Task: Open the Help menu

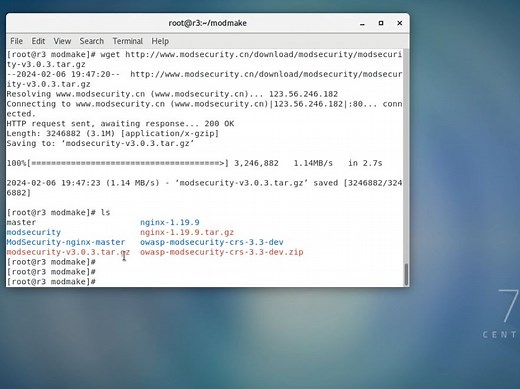Action: click(160, 41)
